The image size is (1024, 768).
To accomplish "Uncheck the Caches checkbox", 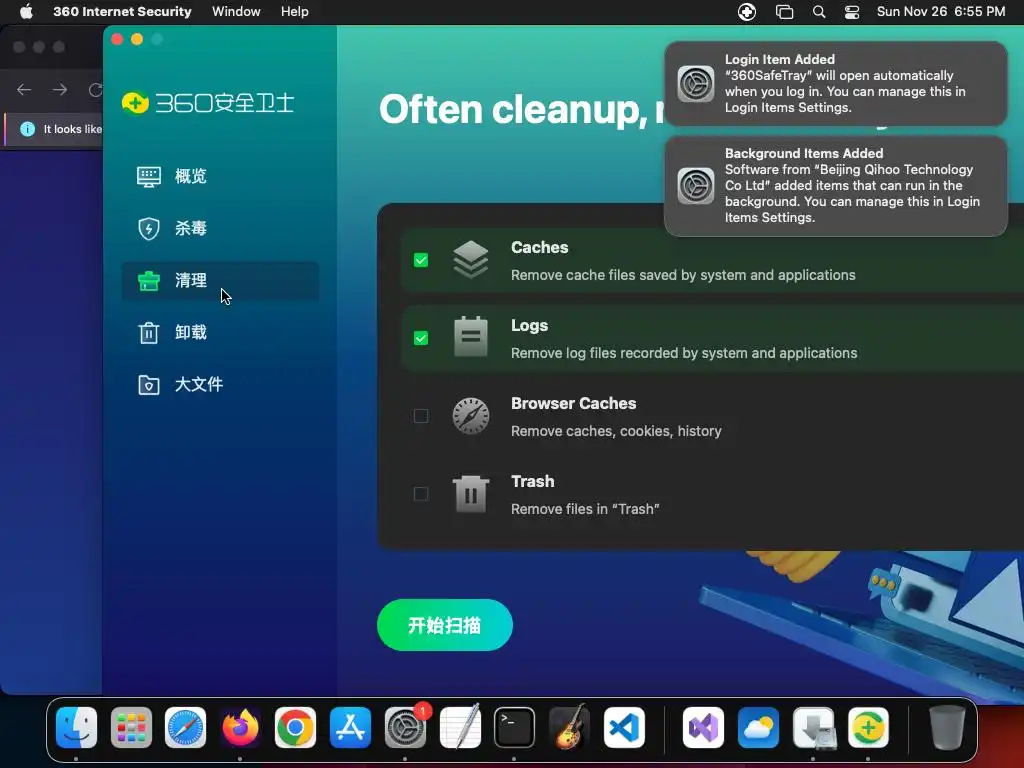I will (x=421, y=260).
